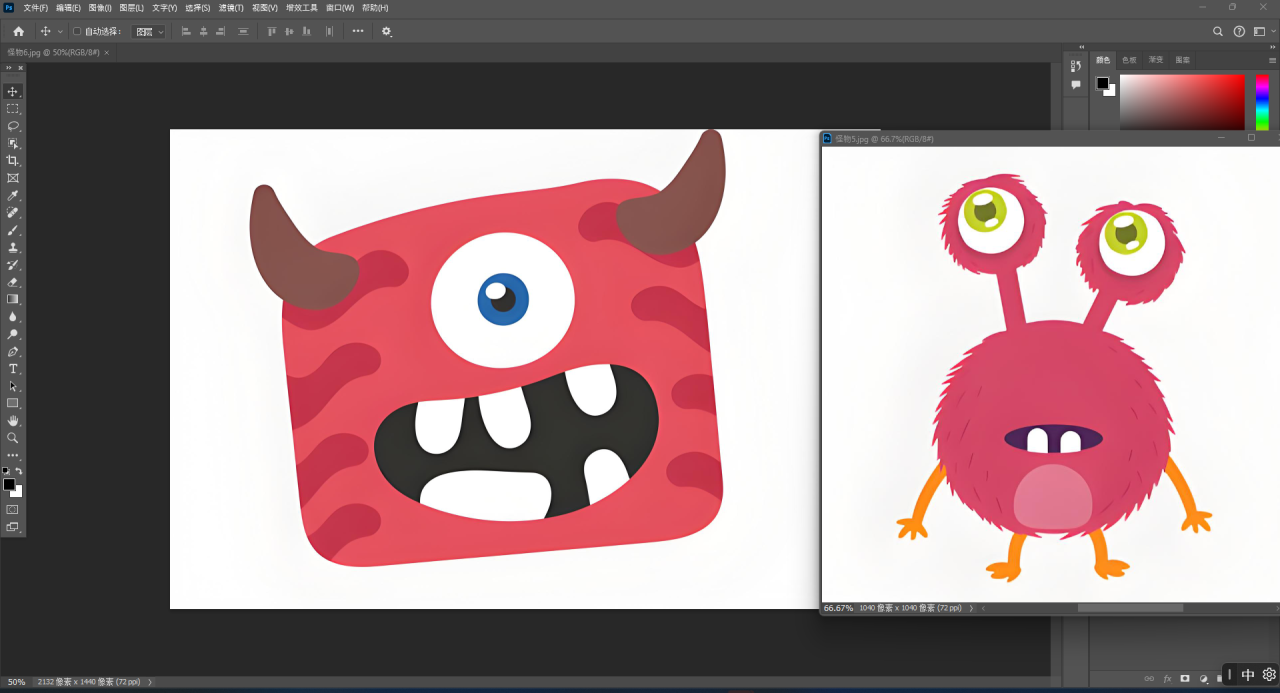1280x693 pixels.
Task: Pick the Eyedropper tool
Action: pyautogui.click(x=13, y=196)
